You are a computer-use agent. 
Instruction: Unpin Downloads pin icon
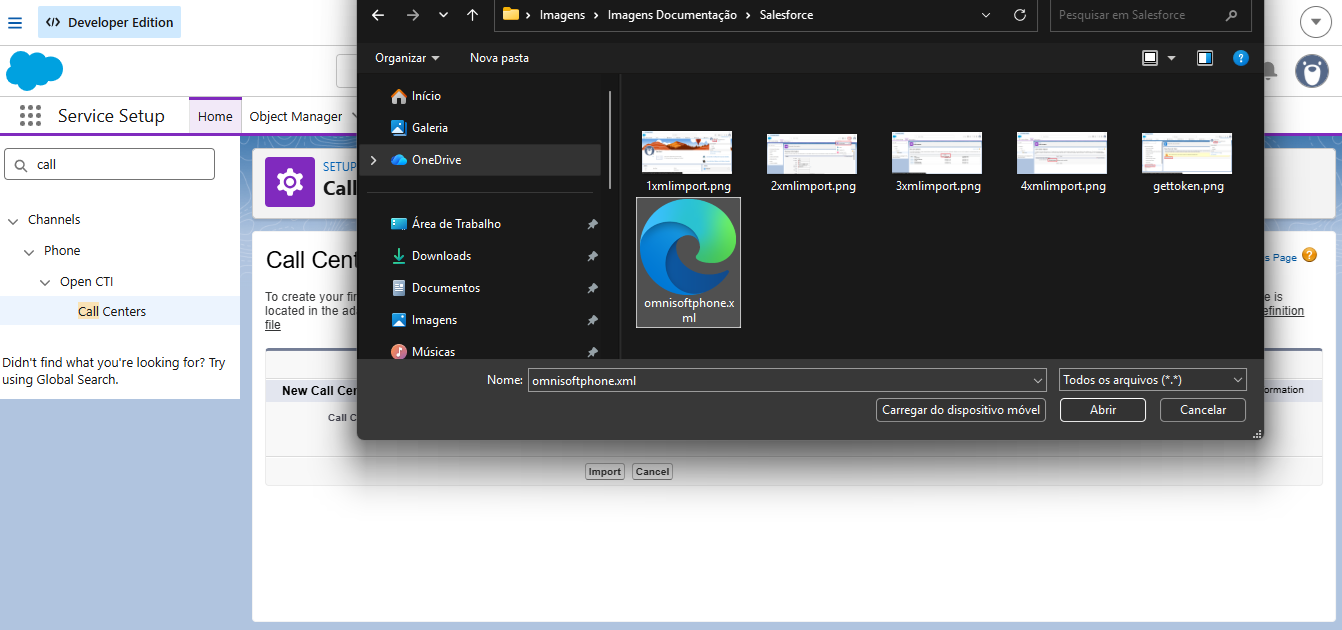(x=592, y=256)
